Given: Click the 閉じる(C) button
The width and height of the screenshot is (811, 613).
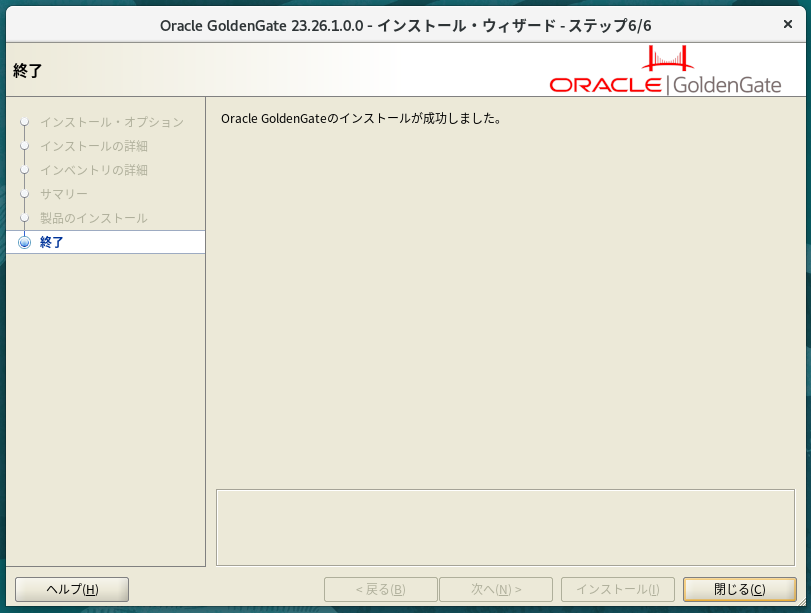Looking at the screenshot, I should click(x=739, y=589).
